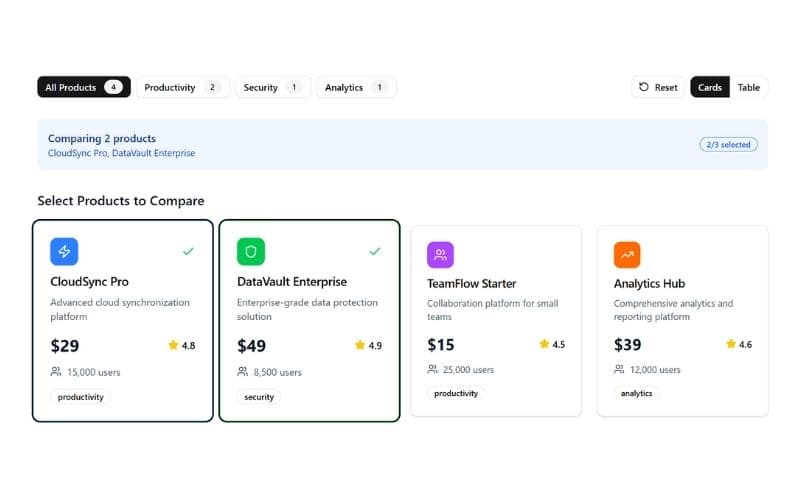The width and height of the screenshot is (800, 500).
Task: Switch to Table view
Action: (749, 88)
